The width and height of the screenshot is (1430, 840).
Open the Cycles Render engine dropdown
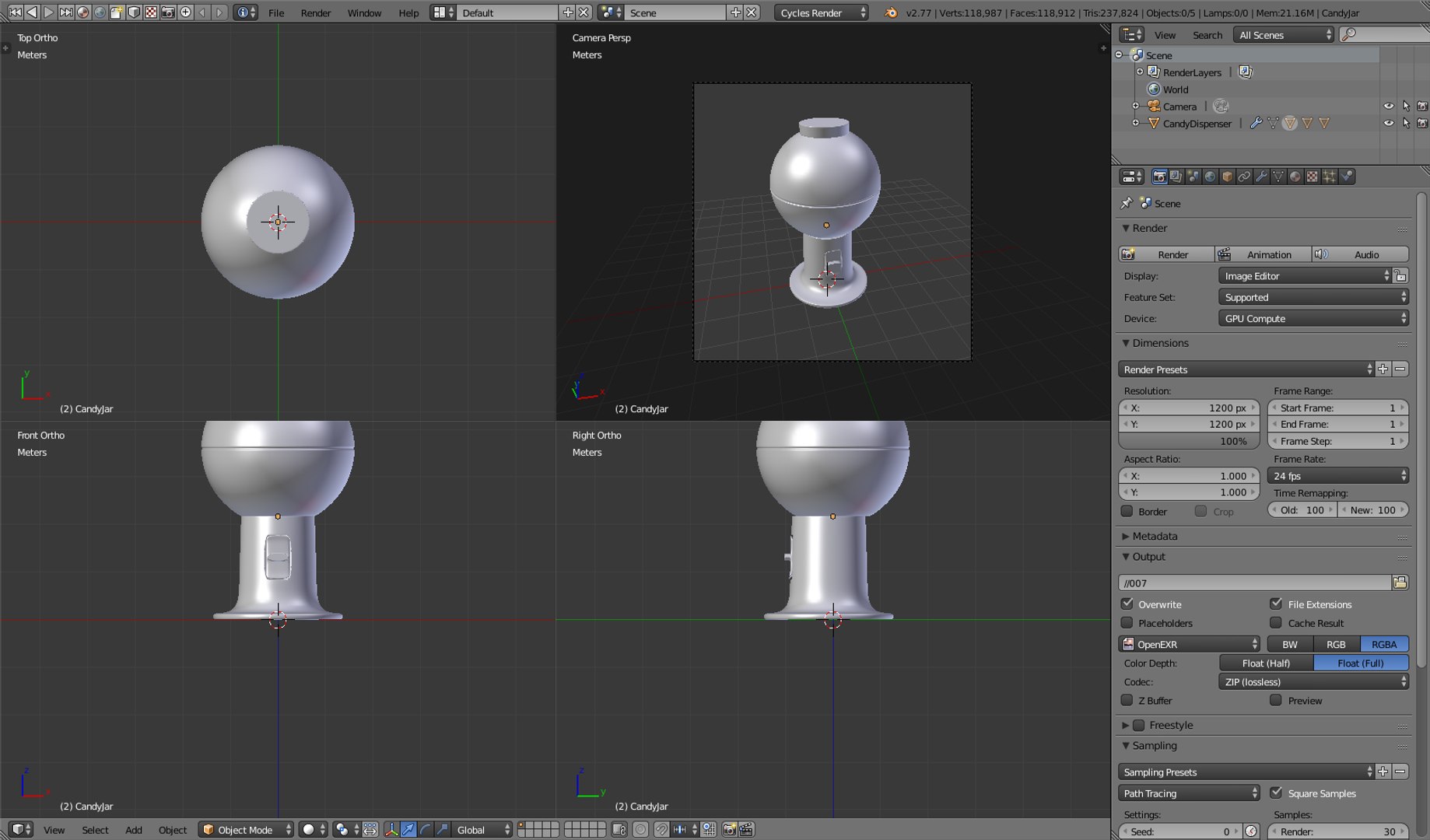[821, 12]
